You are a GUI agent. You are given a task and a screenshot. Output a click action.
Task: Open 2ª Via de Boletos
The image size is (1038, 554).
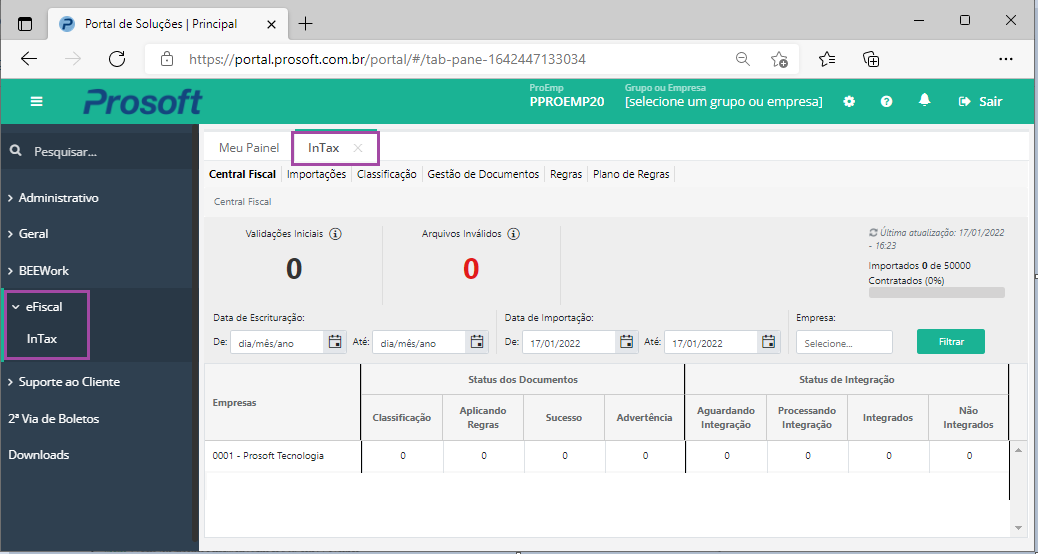[54, 419]
